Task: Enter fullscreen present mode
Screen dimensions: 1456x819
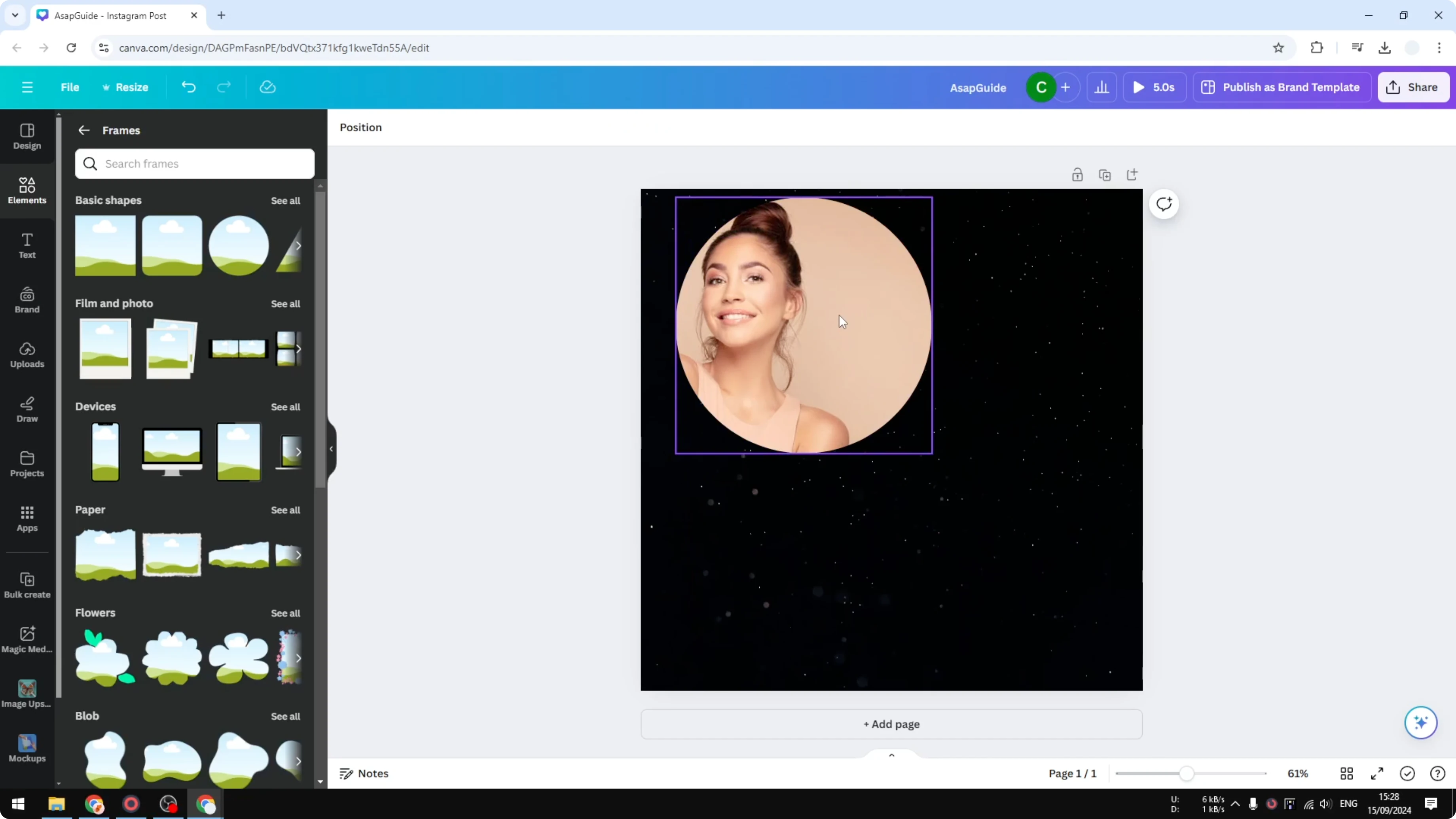Action: click(1377, 773)
